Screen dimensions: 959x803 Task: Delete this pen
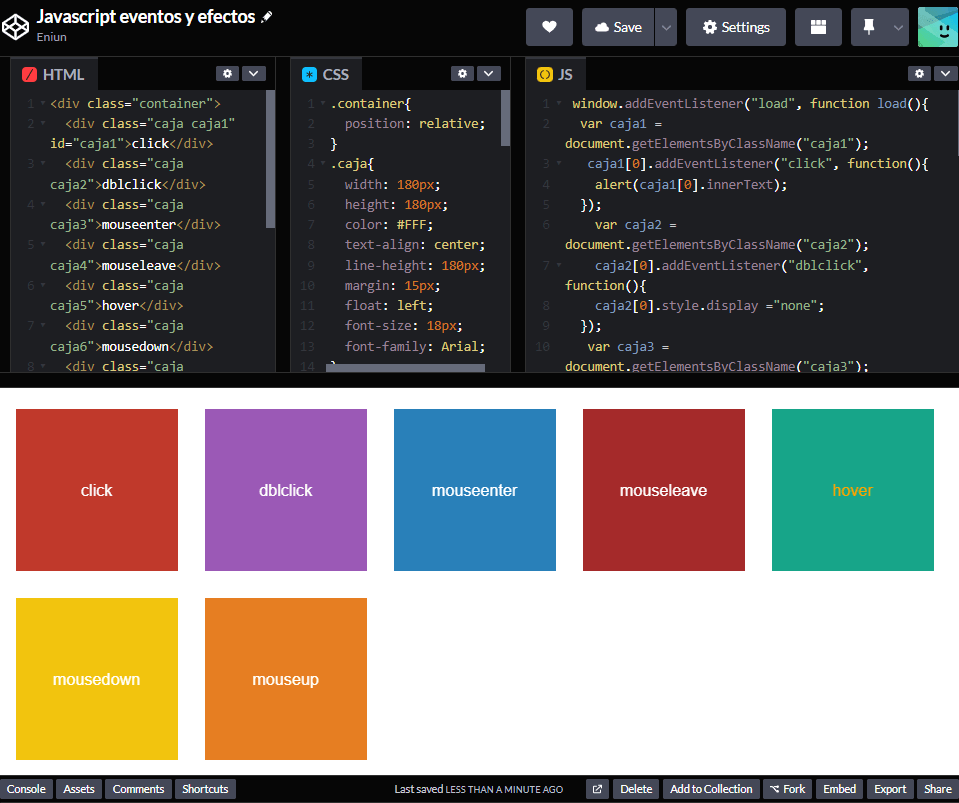pyautogui.click(x=636, y=789)
